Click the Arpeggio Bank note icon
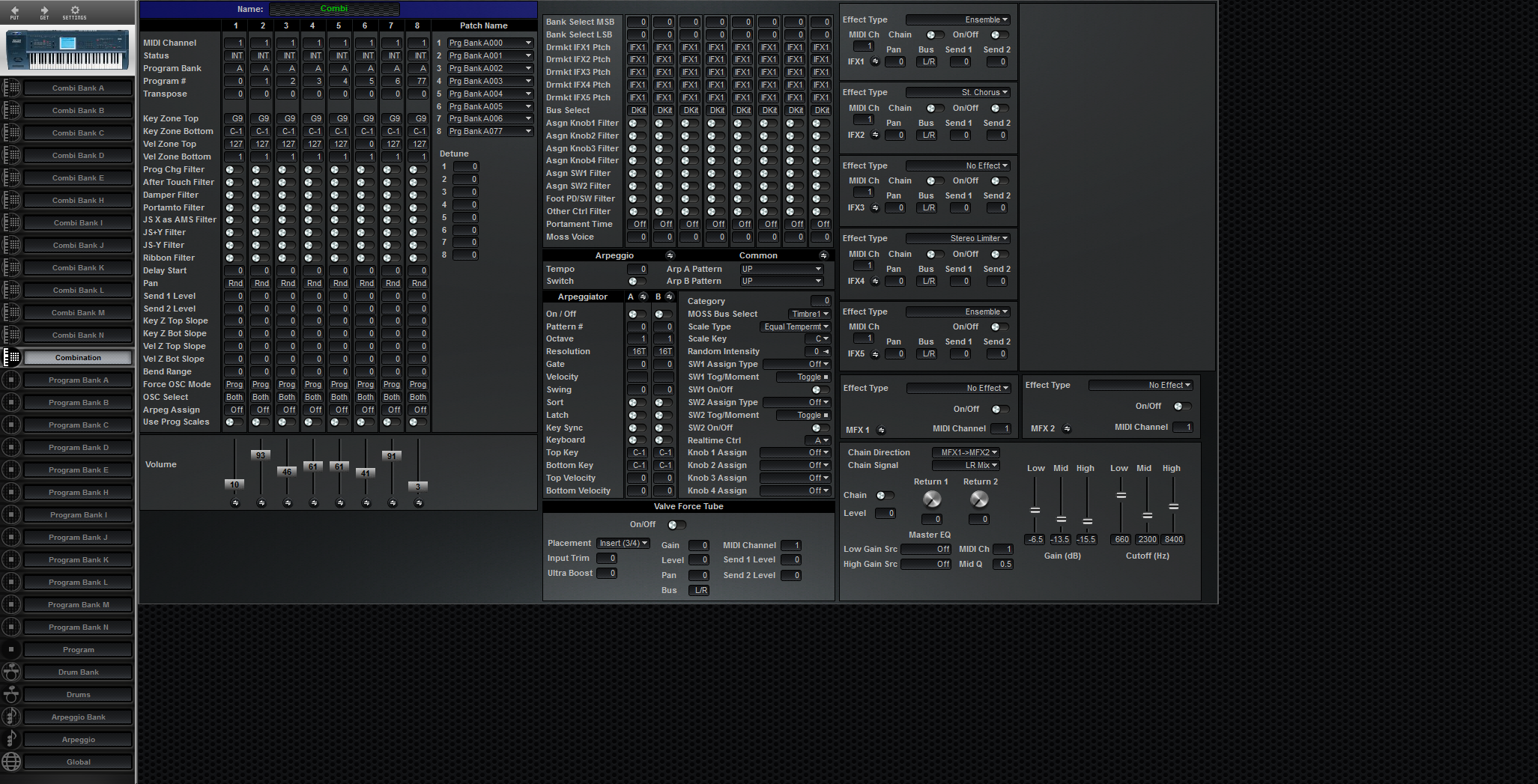 click(11, 717)
